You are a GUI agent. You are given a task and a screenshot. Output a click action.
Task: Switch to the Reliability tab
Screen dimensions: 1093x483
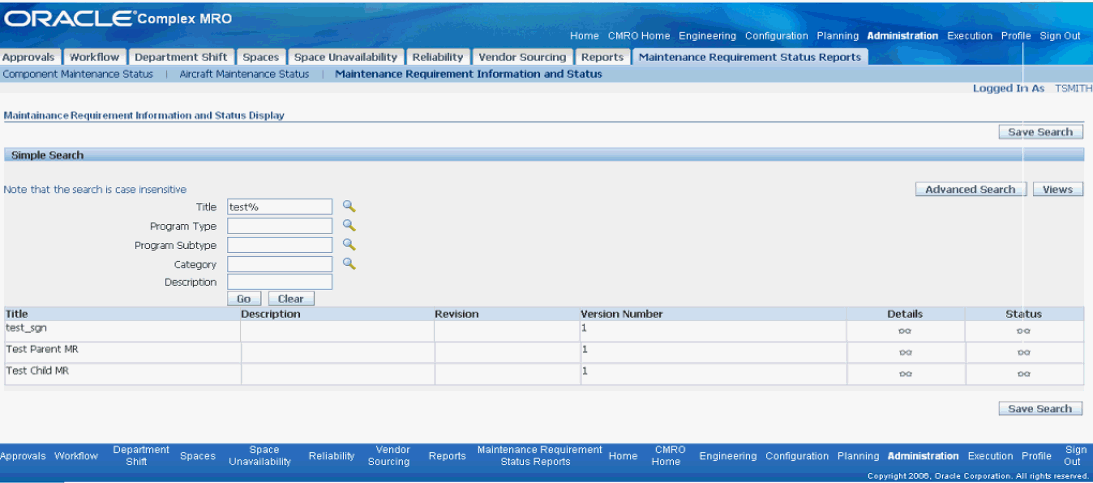pyautogui.click(x=438, y=57)
